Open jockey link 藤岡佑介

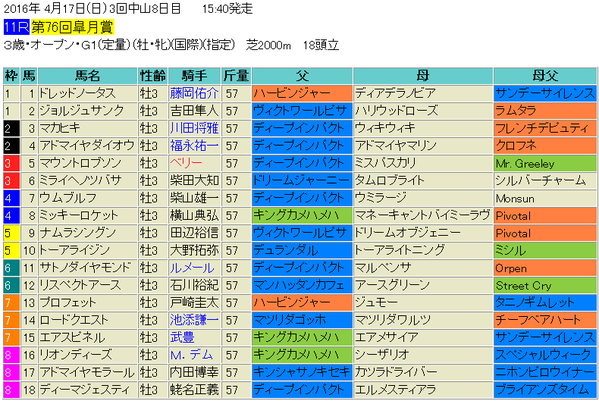coord(194,93)
